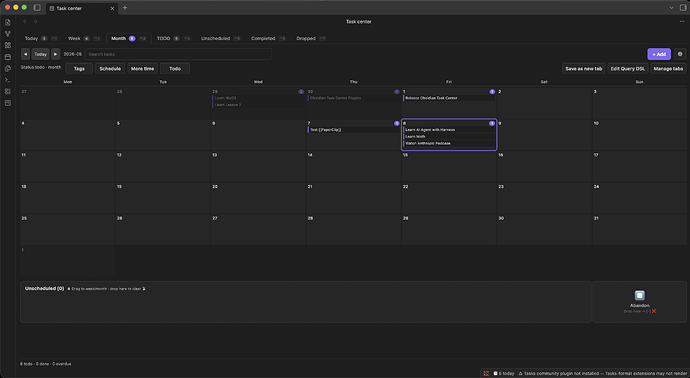
Task: Click the 6 today status bar item
Action: pyautogui.click(x=504, y=373)
